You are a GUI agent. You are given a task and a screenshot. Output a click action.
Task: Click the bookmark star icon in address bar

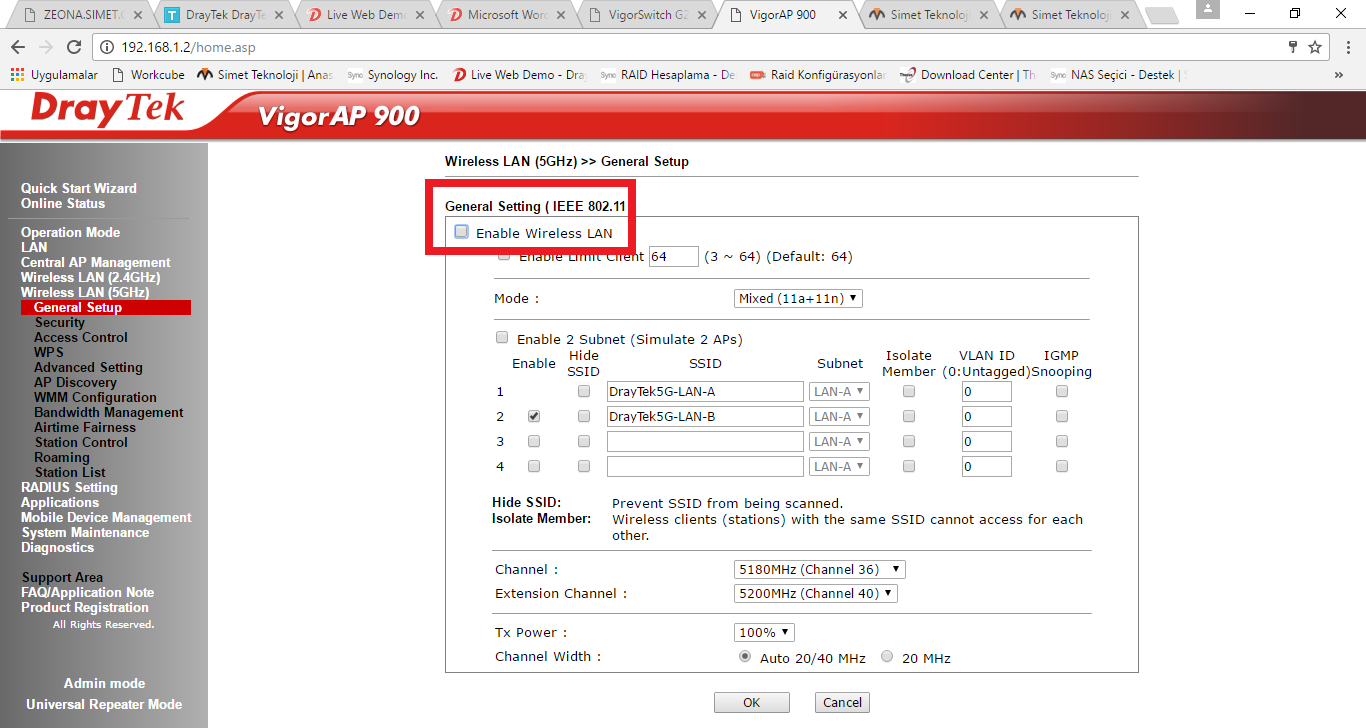click(x=1315, y=47)
